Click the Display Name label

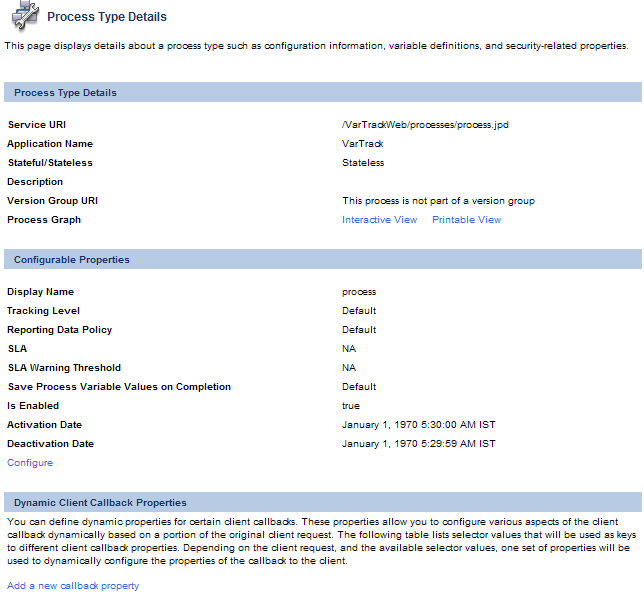(40, 292)
